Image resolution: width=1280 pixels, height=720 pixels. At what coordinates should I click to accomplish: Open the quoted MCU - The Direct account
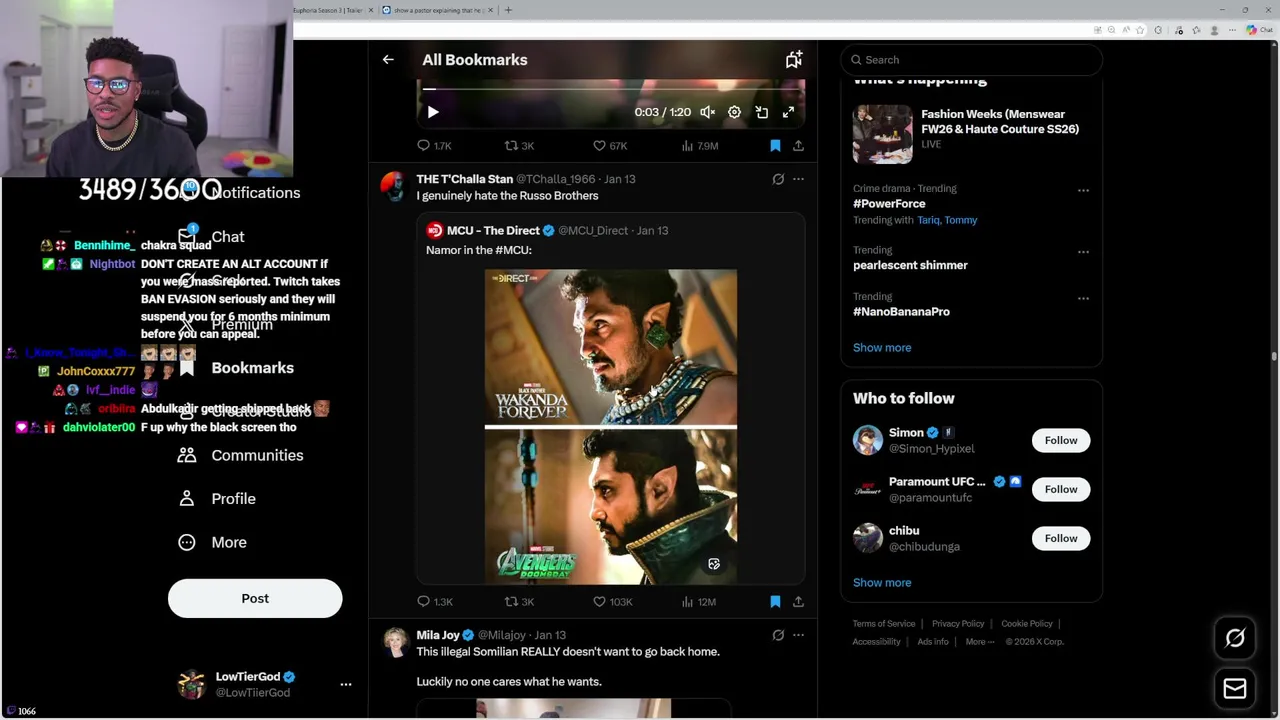[x=493, y=230]
